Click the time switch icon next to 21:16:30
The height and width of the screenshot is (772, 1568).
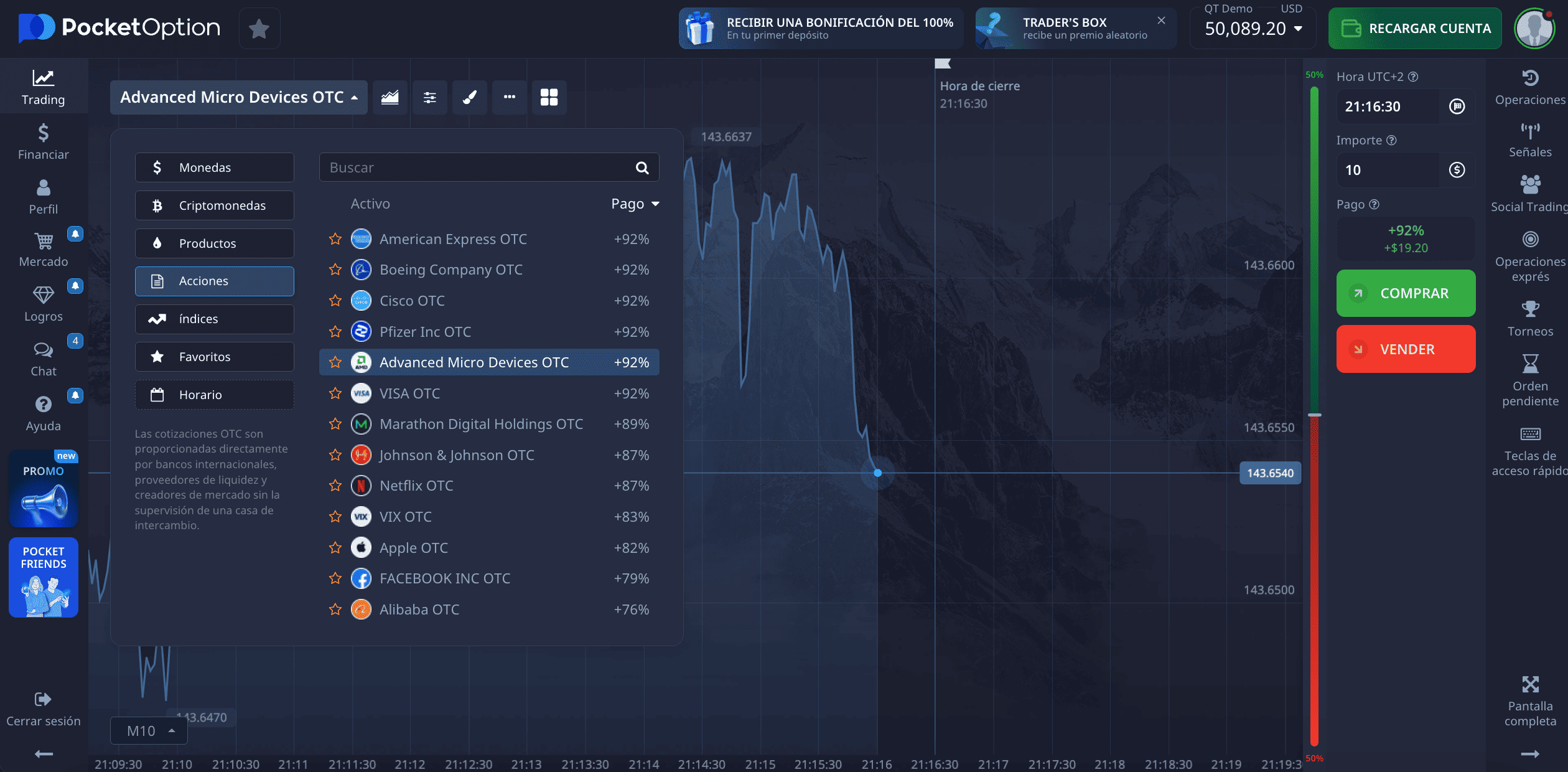tap(1457, 106)
